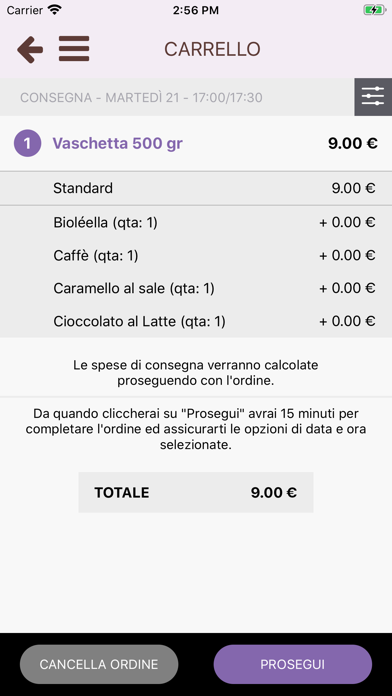Tap the TOTALE summary box
392x696 pixels.
point(196,492)
